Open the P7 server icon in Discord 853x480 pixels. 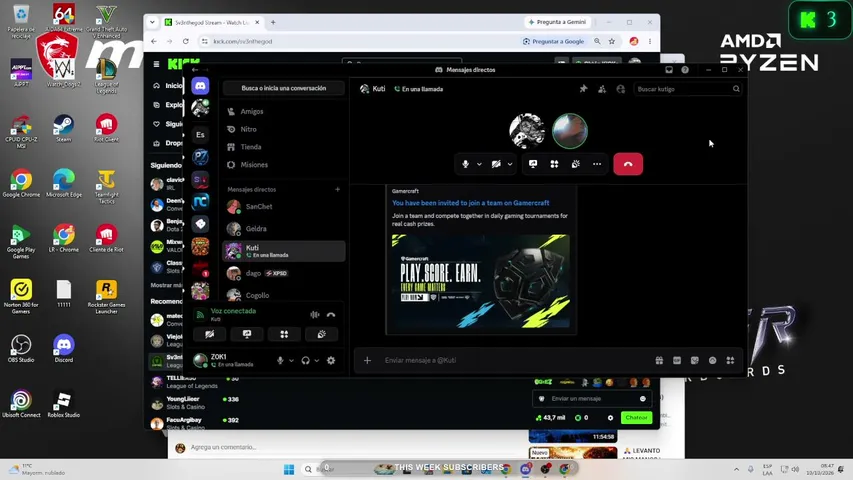(200, 157)
